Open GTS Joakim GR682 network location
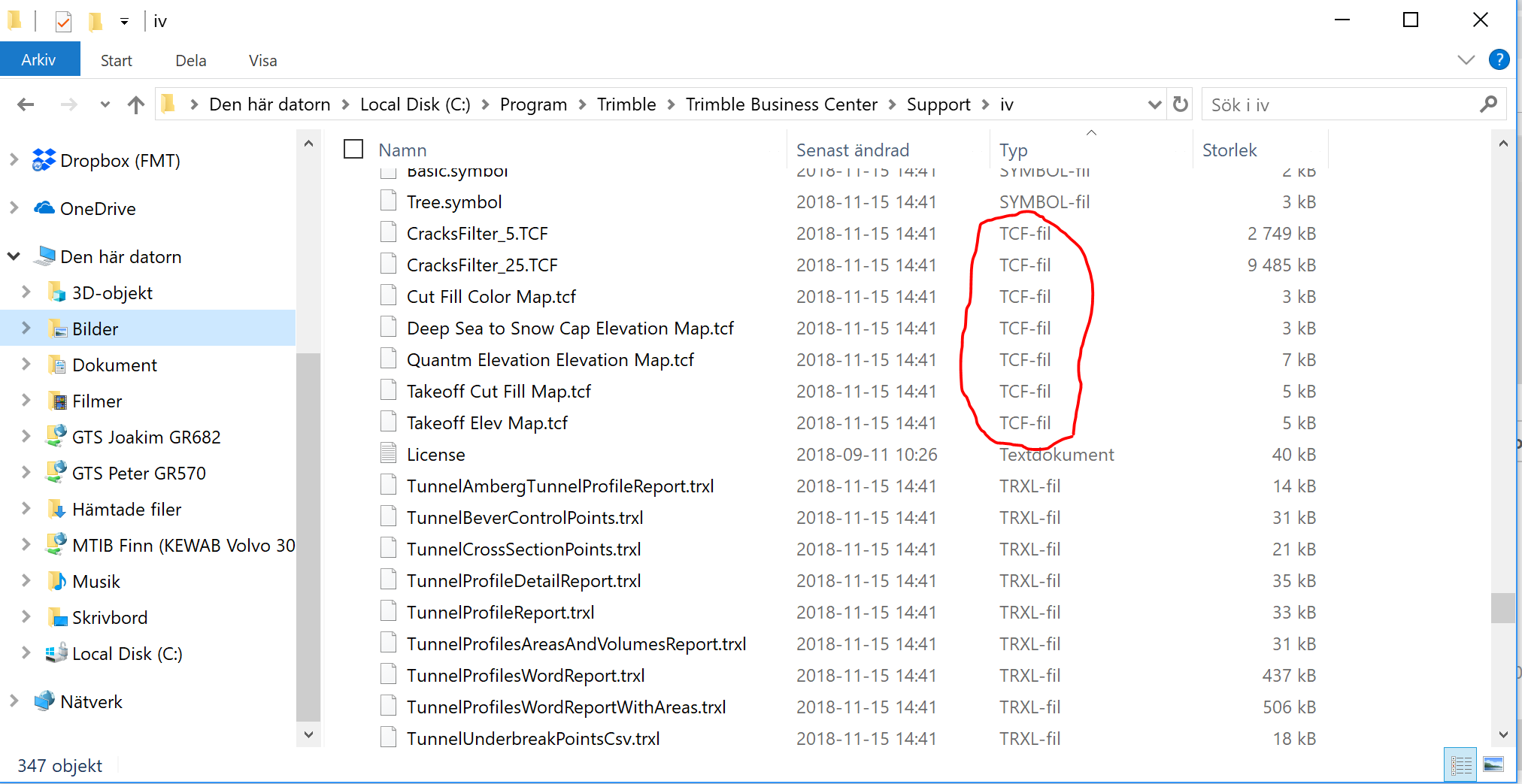Image resolution: width=1522 pixels, height=784 pixels. pos(146,437)
